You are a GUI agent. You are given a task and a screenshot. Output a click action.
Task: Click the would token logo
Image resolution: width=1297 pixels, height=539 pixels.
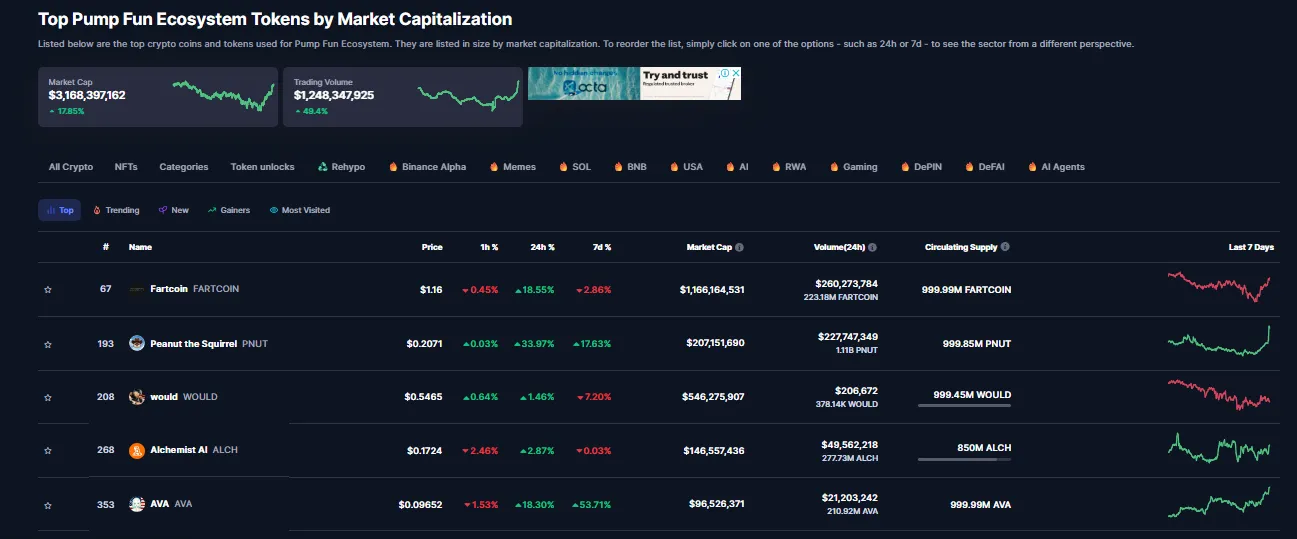click(x=137, y=397)
